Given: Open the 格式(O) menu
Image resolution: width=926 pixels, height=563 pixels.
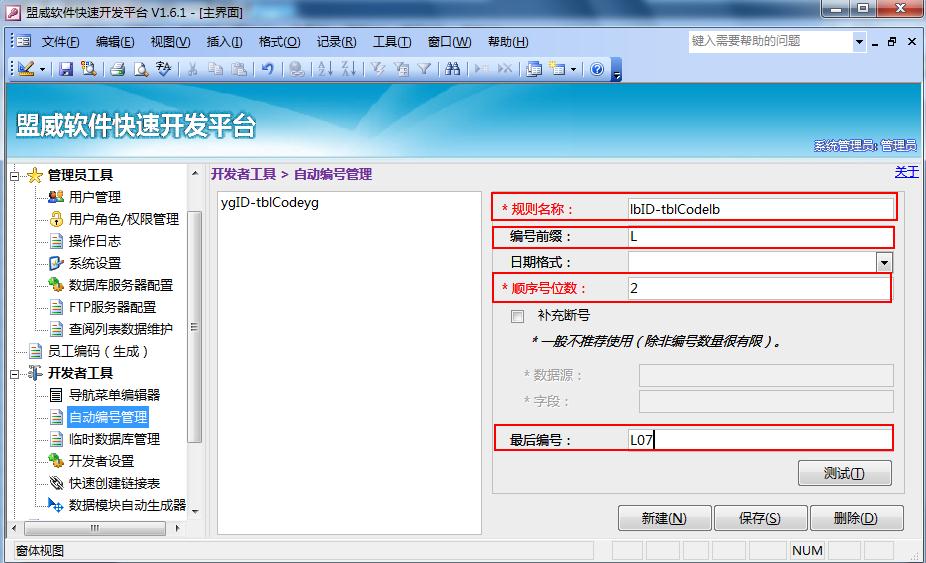Looking at the screenshot, I should pos(279,41).
